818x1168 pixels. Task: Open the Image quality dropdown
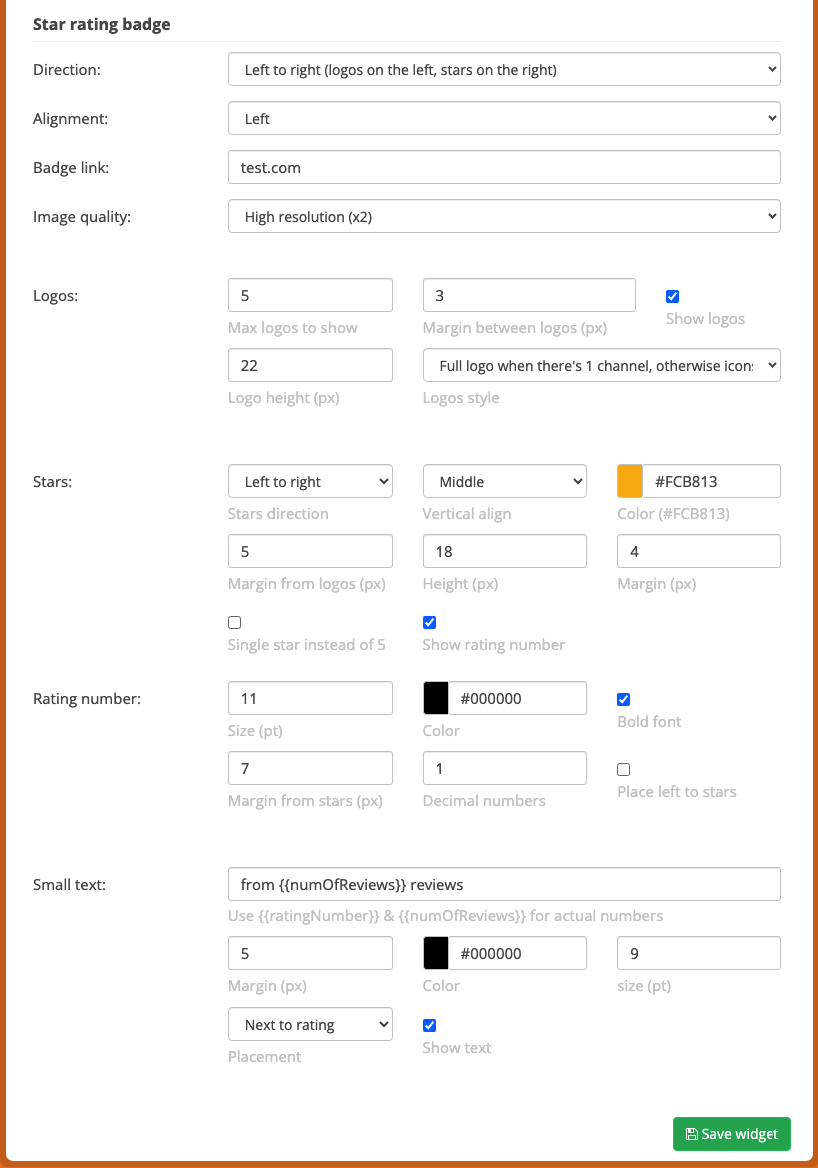coord(504,216)
